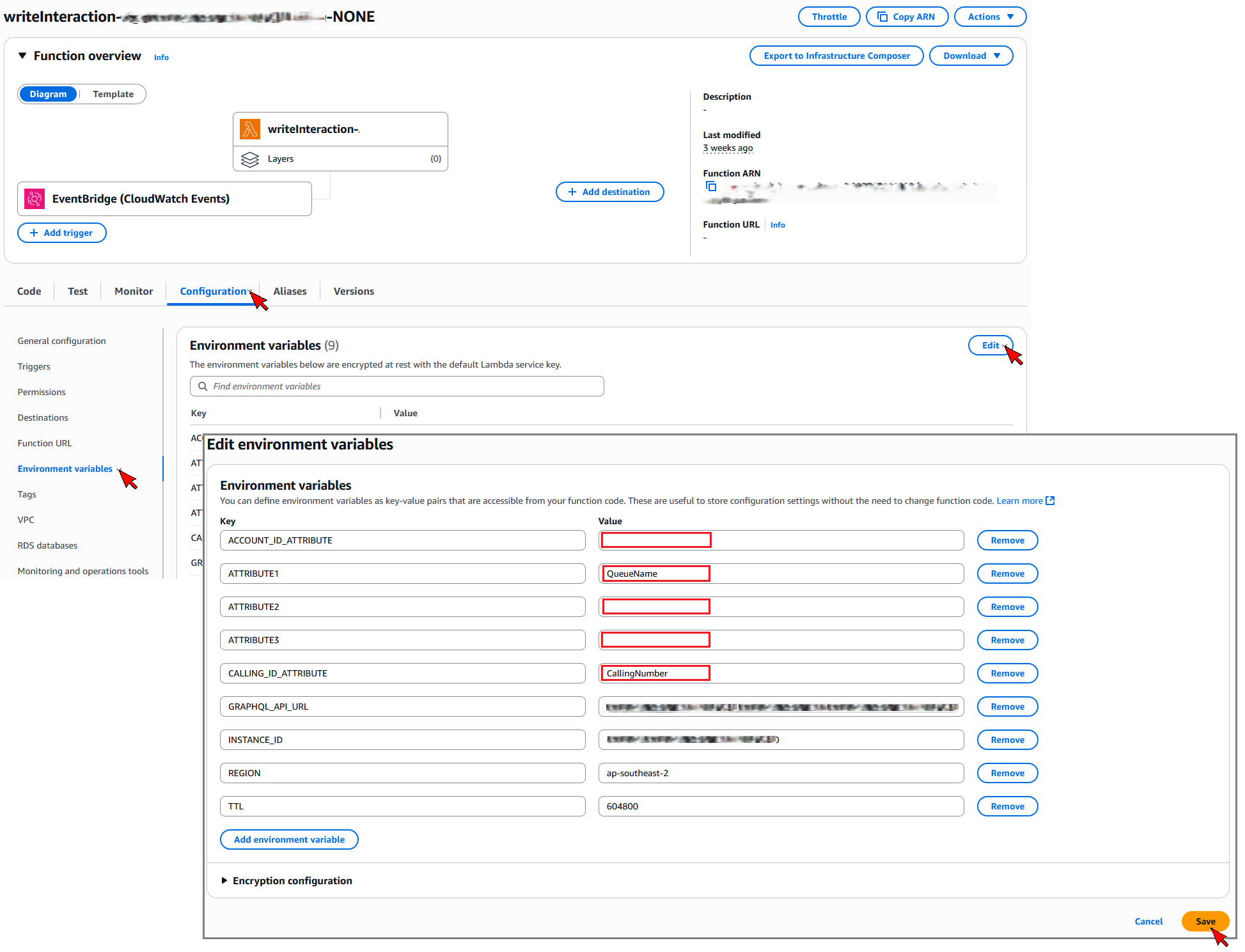Select Permissions in the configuration sidebar
The height and width of the screenshot is (952, 1245).
pyautogui.click(x=42, y=392)
